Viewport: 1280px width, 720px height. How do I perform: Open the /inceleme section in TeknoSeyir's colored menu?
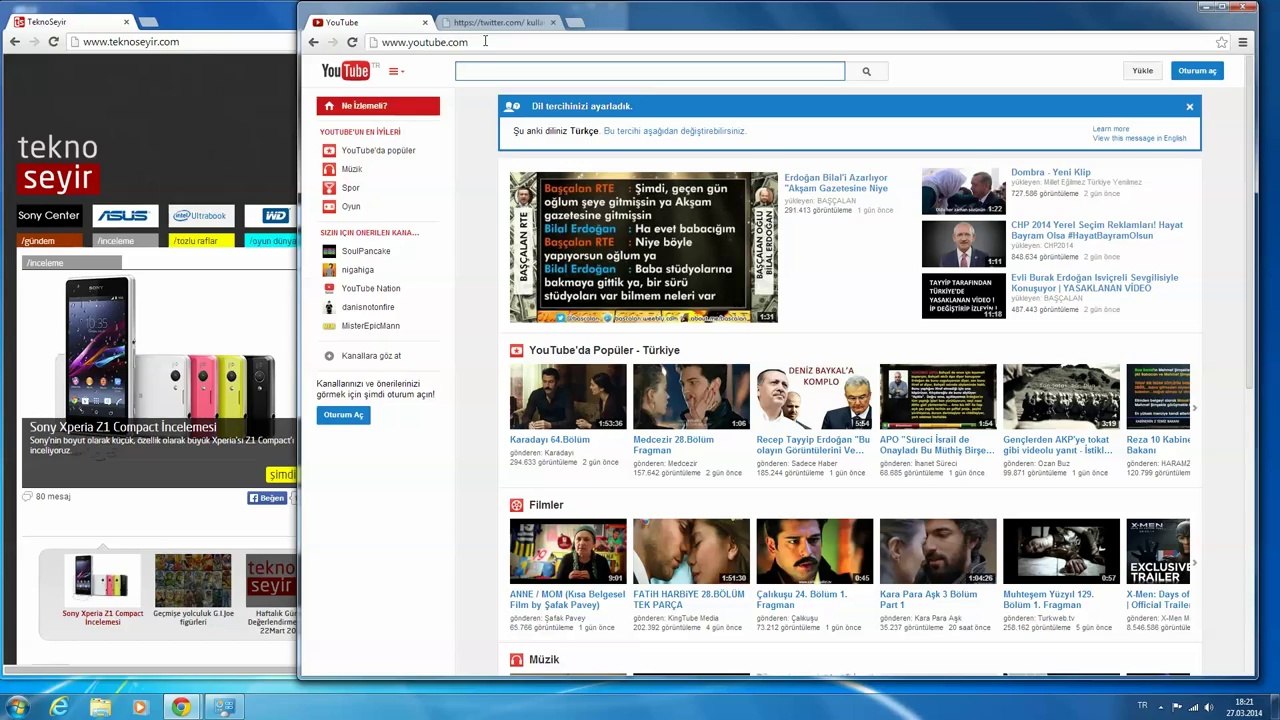[x=126, y=241]
